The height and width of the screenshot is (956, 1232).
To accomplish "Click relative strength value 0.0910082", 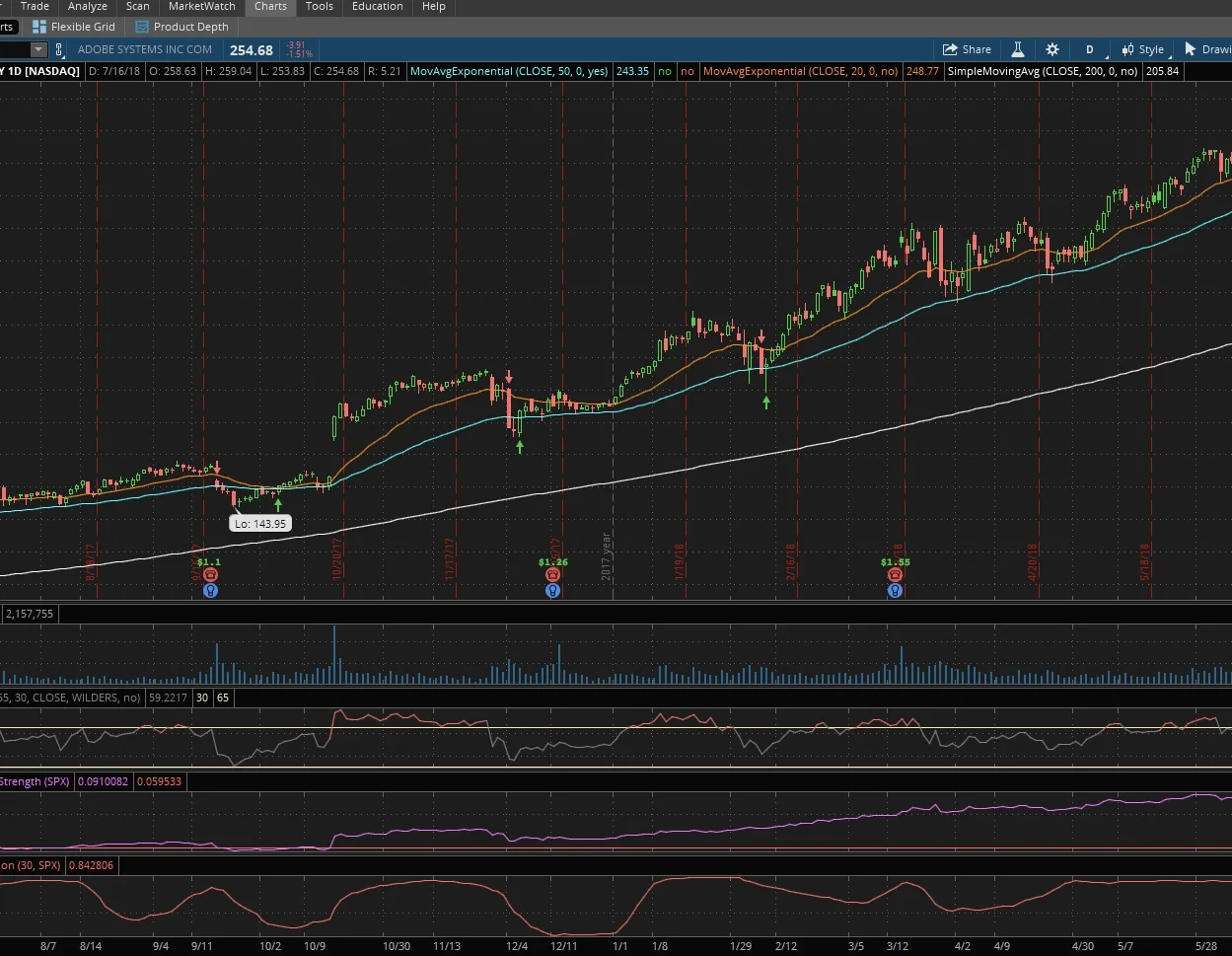I will point(102,781).
